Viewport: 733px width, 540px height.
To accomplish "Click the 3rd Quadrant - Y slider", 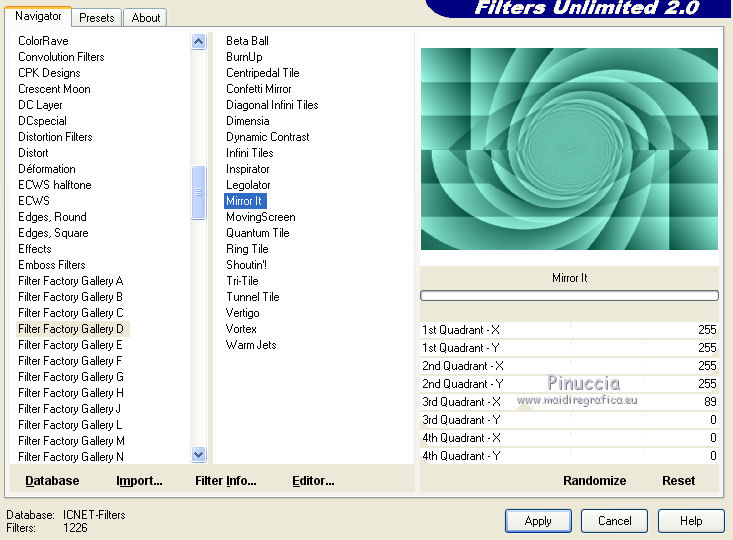I will click(x=569, y=419).
